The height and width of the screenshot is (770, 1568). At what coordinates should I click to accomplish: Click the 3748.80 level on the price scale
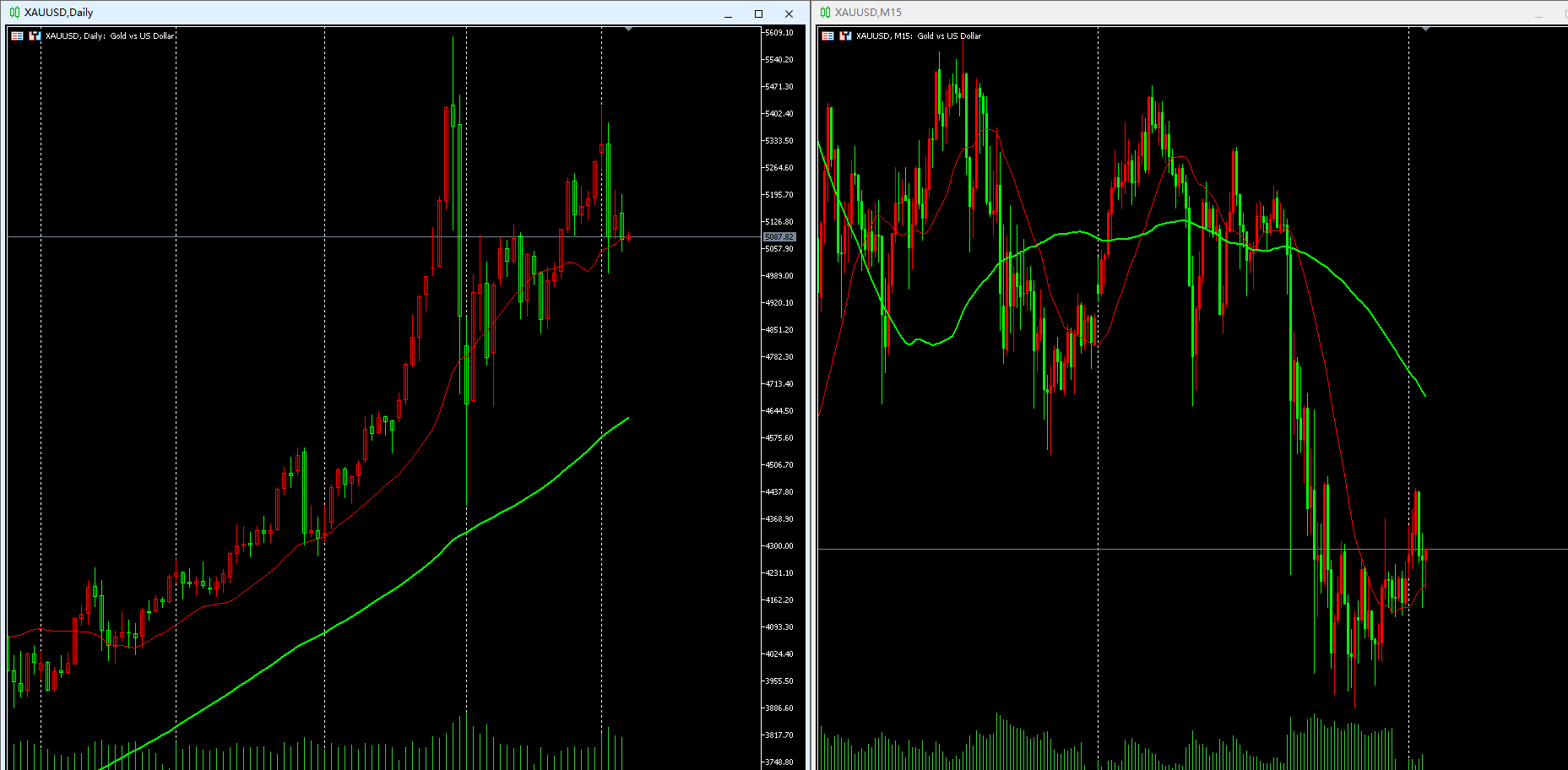(x=779, y=762)
